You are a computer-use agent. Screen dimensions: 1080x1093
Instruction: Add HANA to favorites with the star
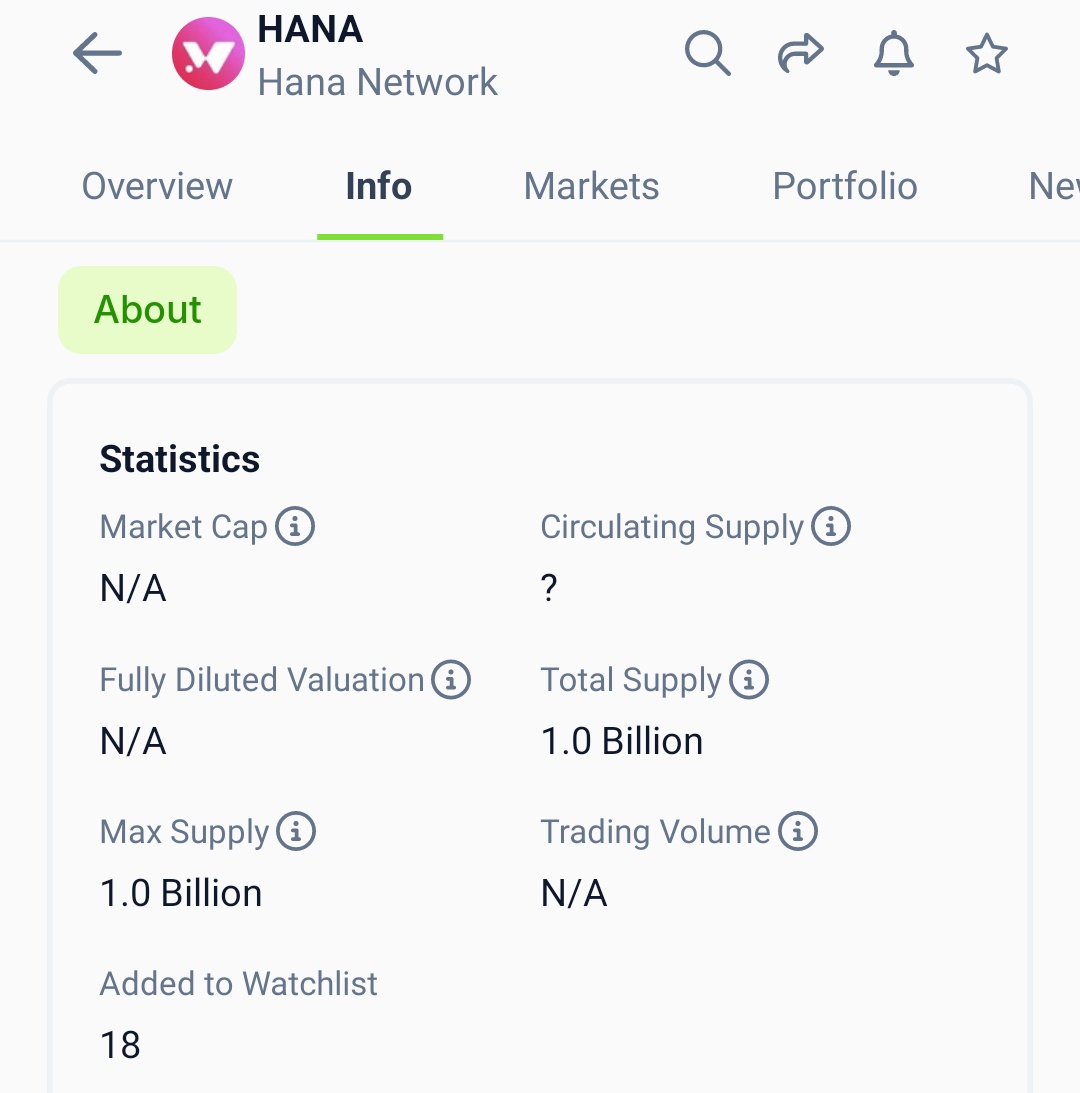(x=987, y=53)
